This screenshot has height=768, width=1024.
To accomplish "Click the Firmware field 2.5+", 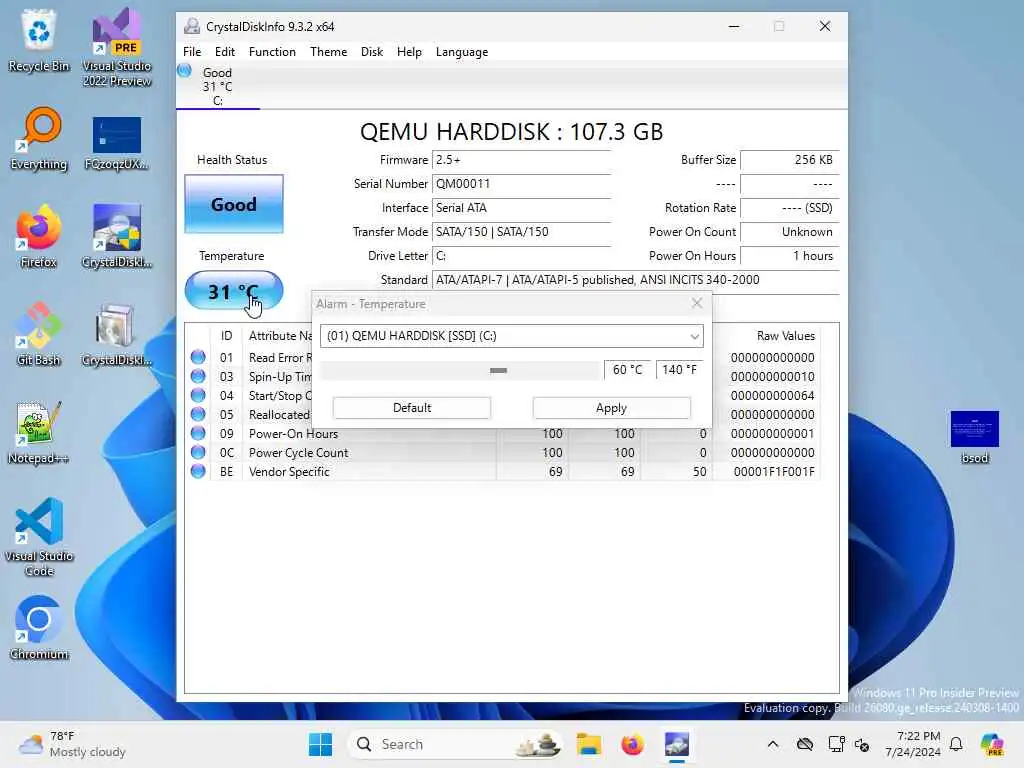I will 521,159.
